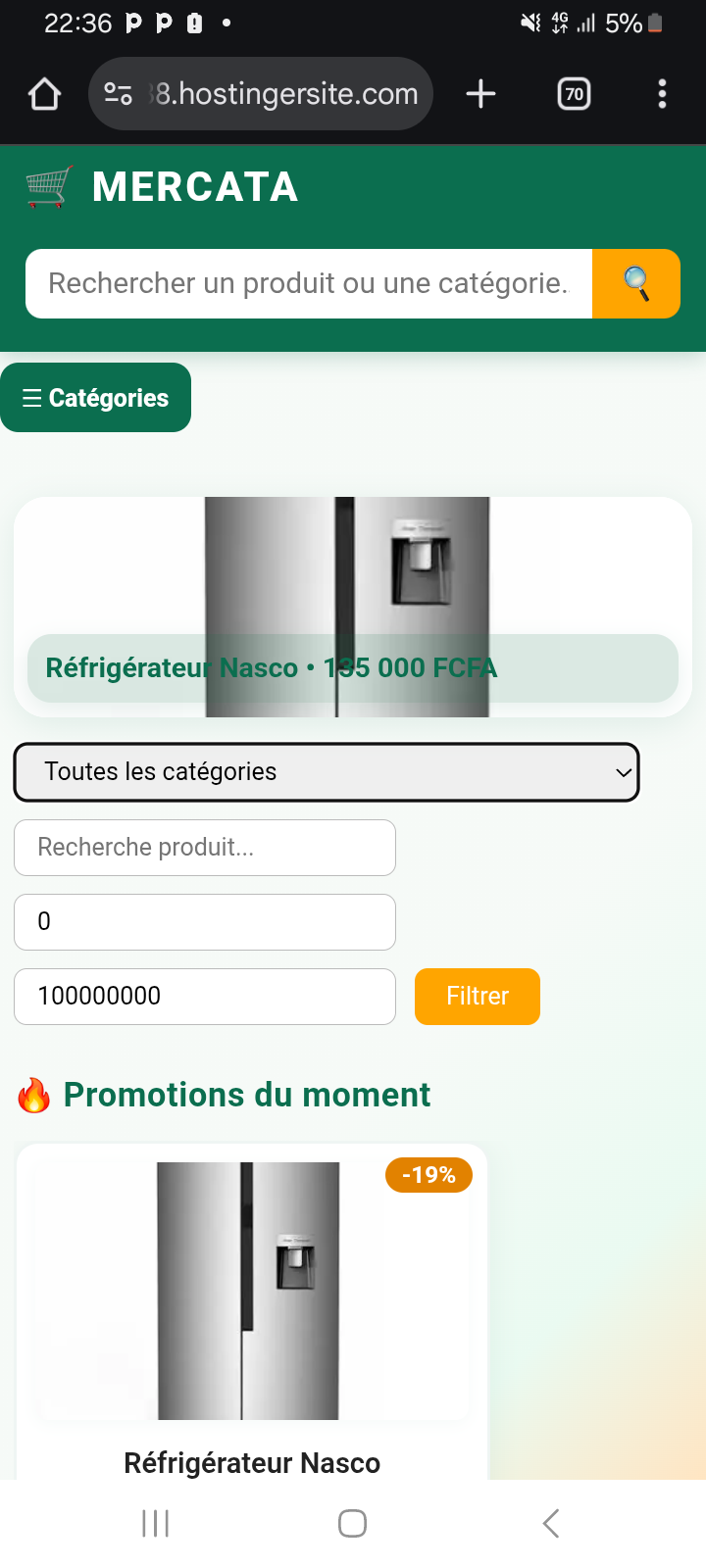
Task: Click the Recherche produit filter field
Action: [x=205, y=848]
